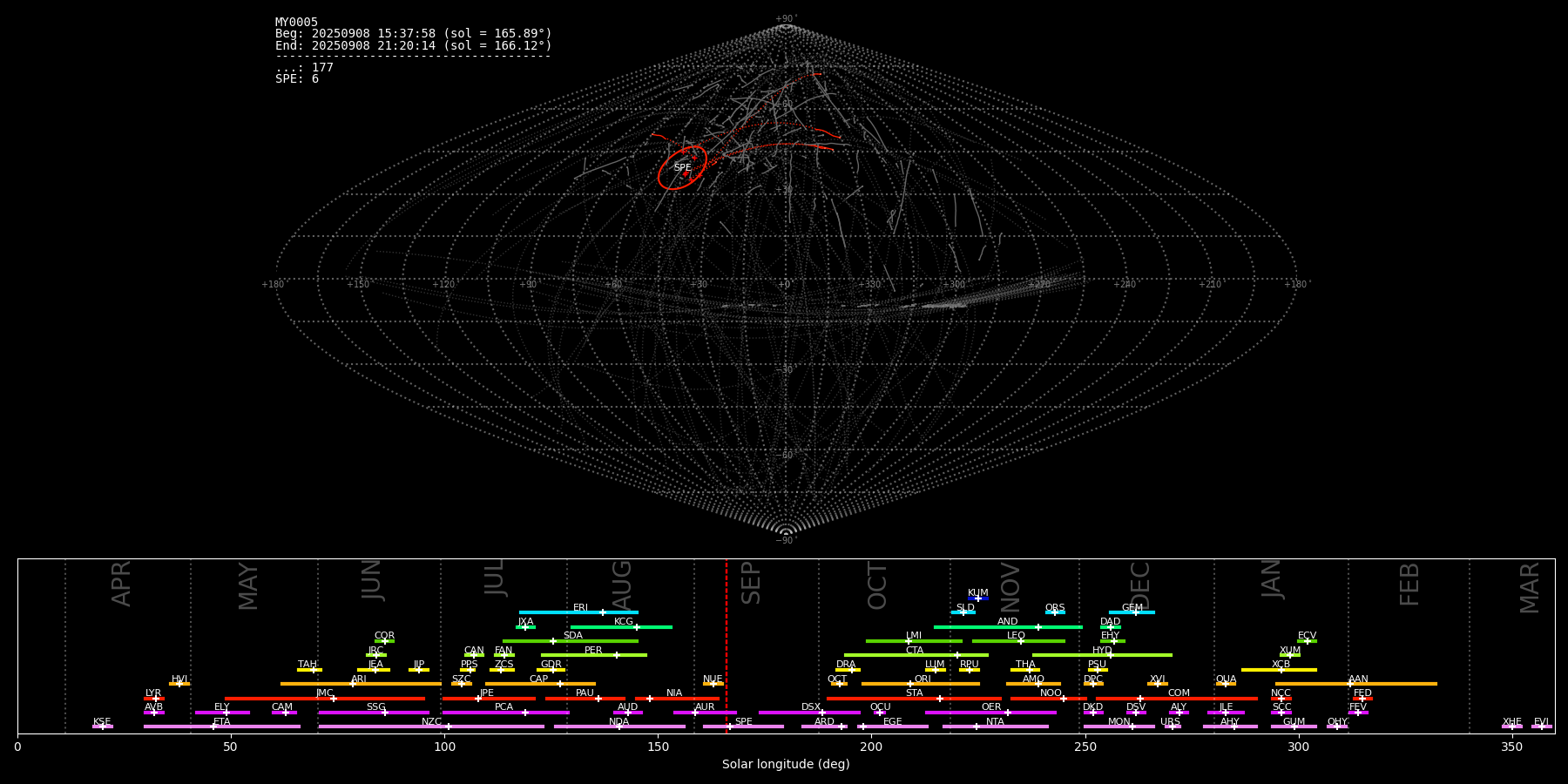
Task: Click the COR shower label
Action: 384,636
